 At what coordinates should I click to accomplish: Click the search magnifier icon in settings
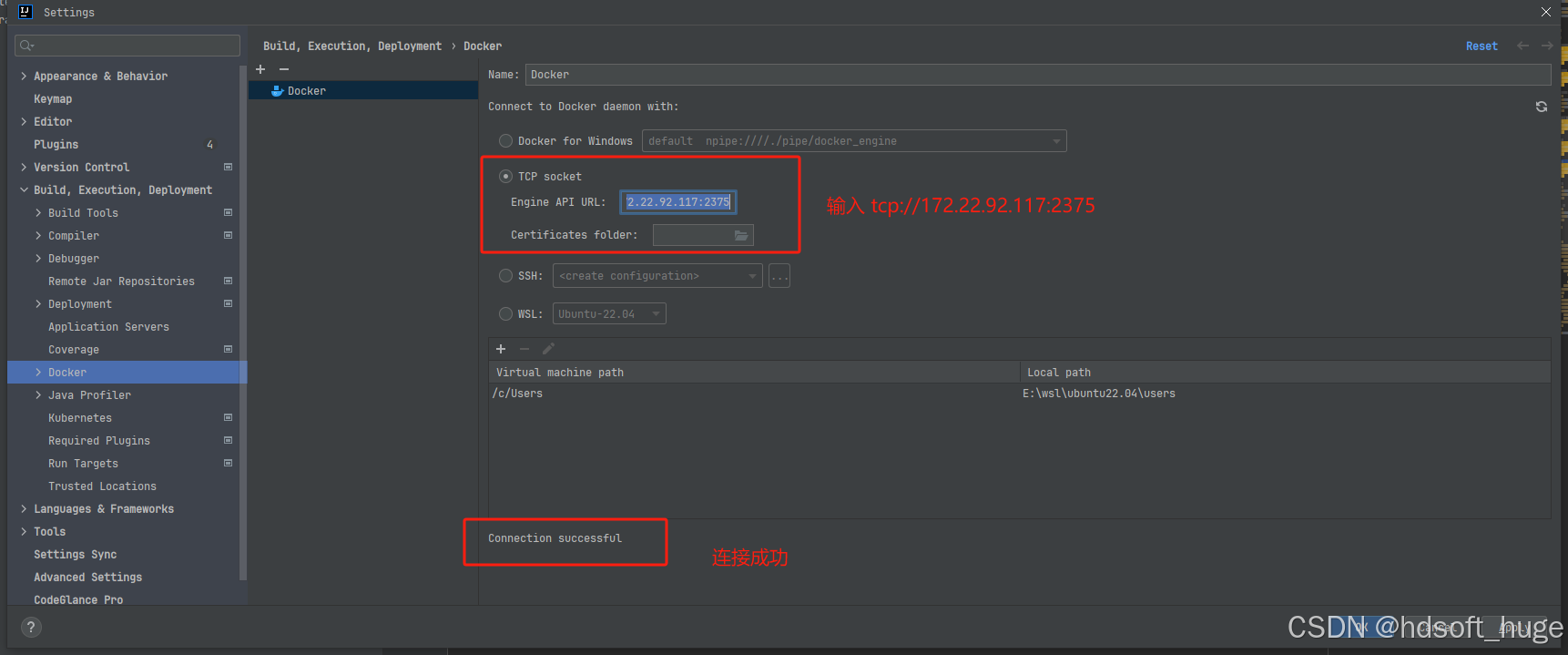[x=26, y=46]
